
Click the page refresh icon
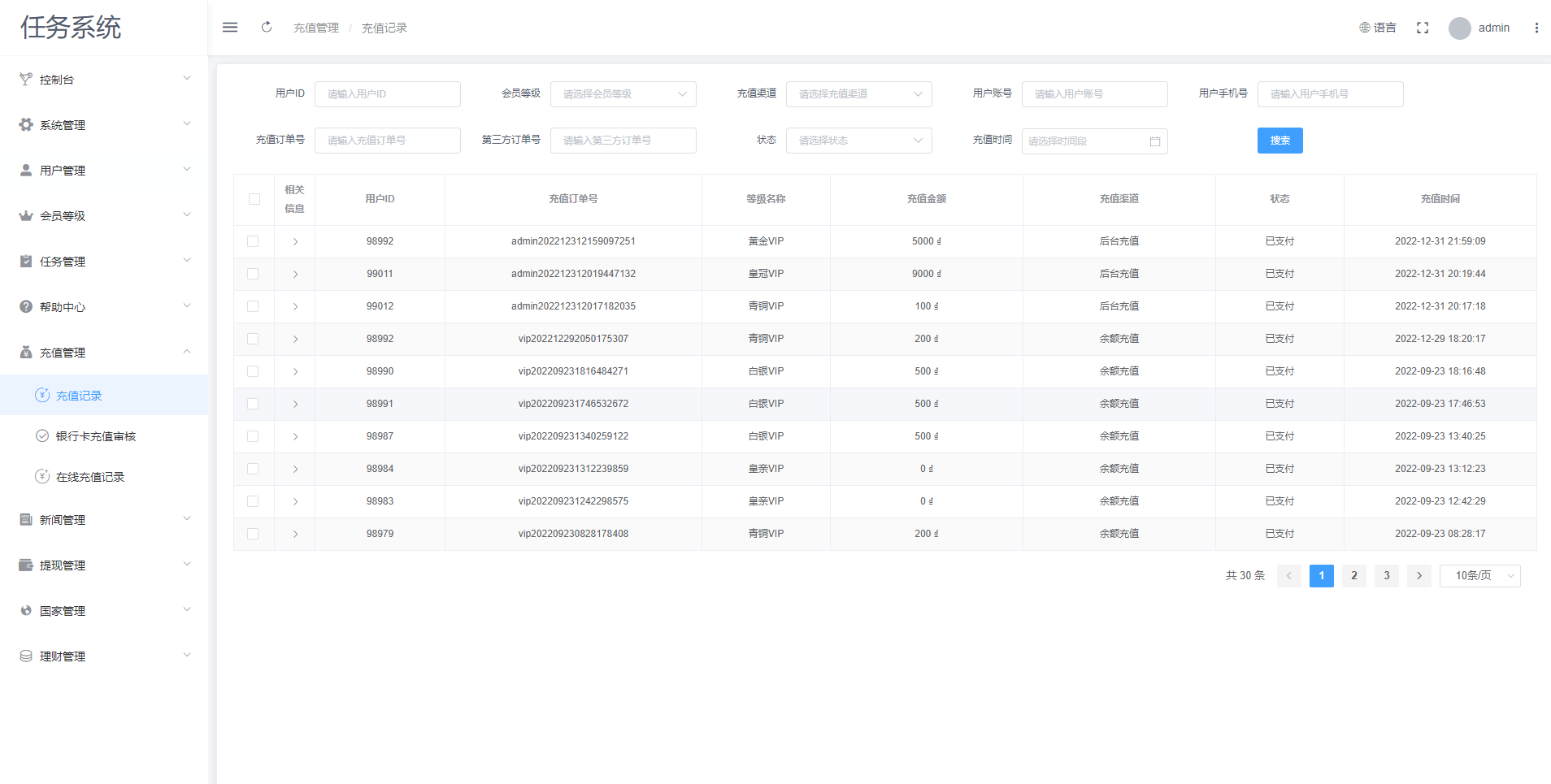click(x=267, y=28)
